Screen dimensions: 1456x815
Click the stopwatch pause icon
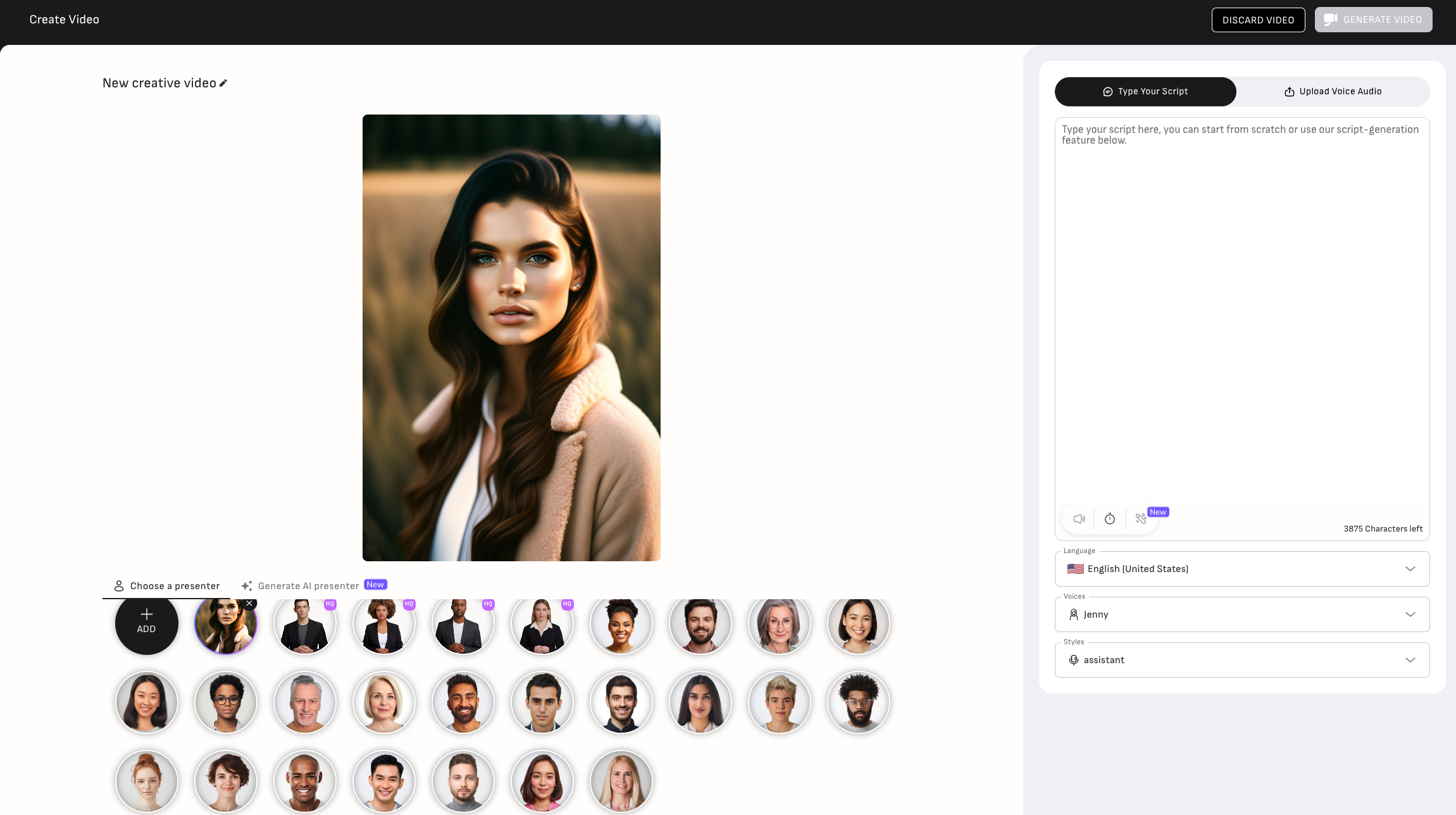pyautogui.click(x=1110, y=519)
